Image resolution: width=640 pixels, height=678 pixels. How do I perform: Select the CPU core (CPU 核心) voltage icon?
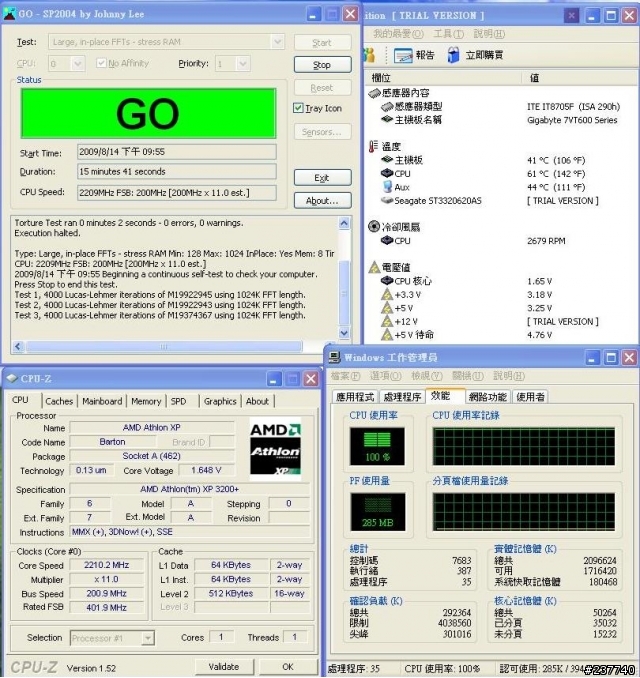click(387, 281)
